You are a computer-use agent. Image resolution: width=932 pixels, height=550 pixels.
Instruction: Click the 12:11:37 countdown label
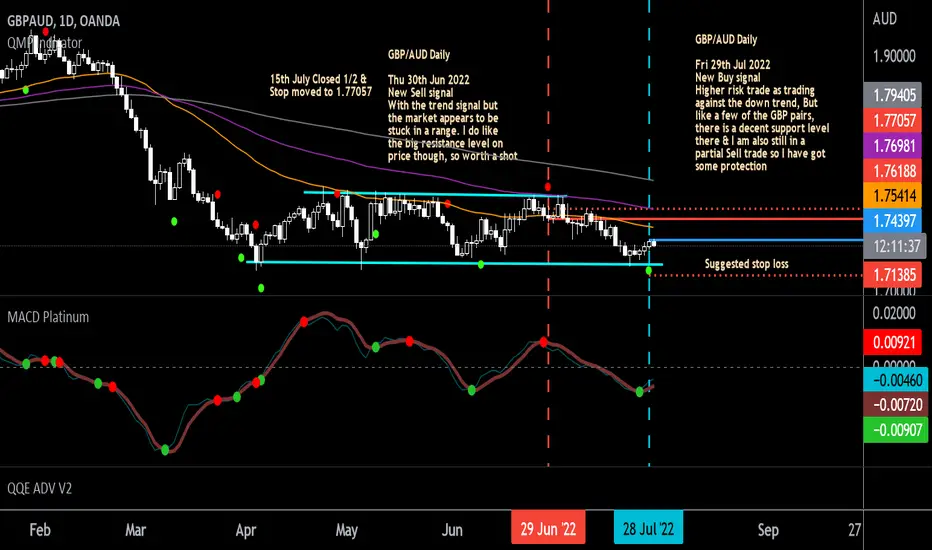[x=895, y=246]
